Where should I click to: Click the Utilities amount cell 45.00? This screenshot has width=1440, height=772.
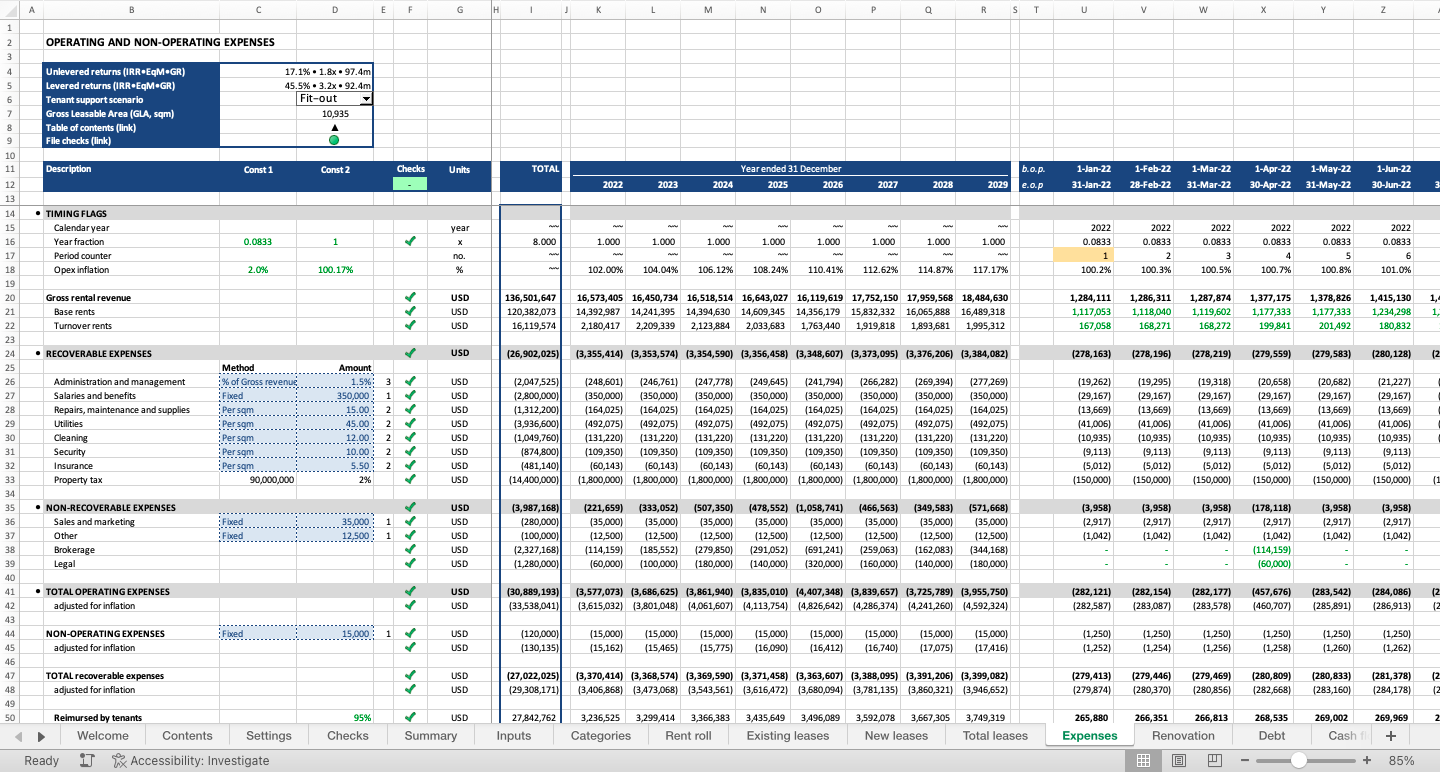pos(334,424)
